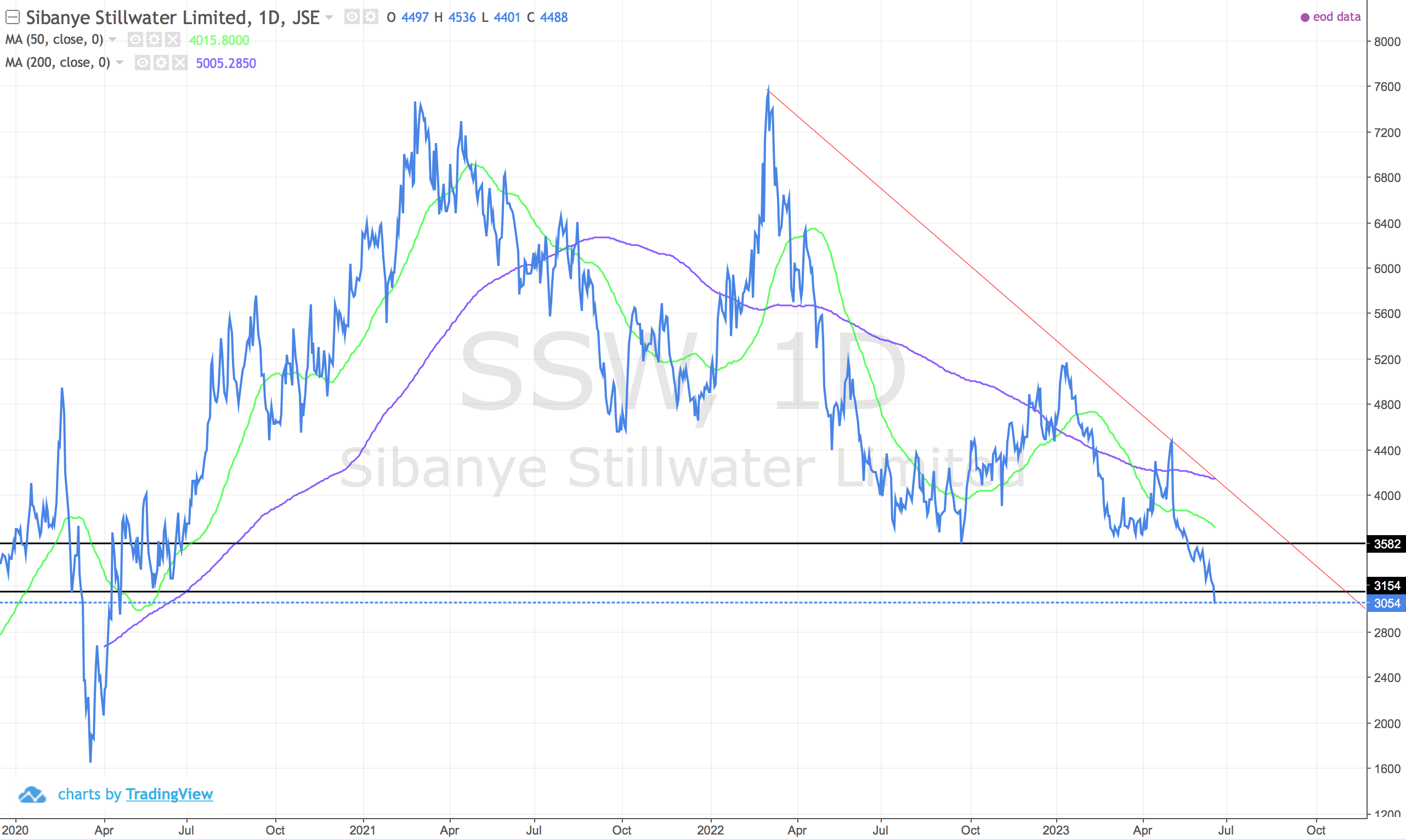The image size is (1406, 840).
Task: Click the high value 4536
Action: click(462, 18)
